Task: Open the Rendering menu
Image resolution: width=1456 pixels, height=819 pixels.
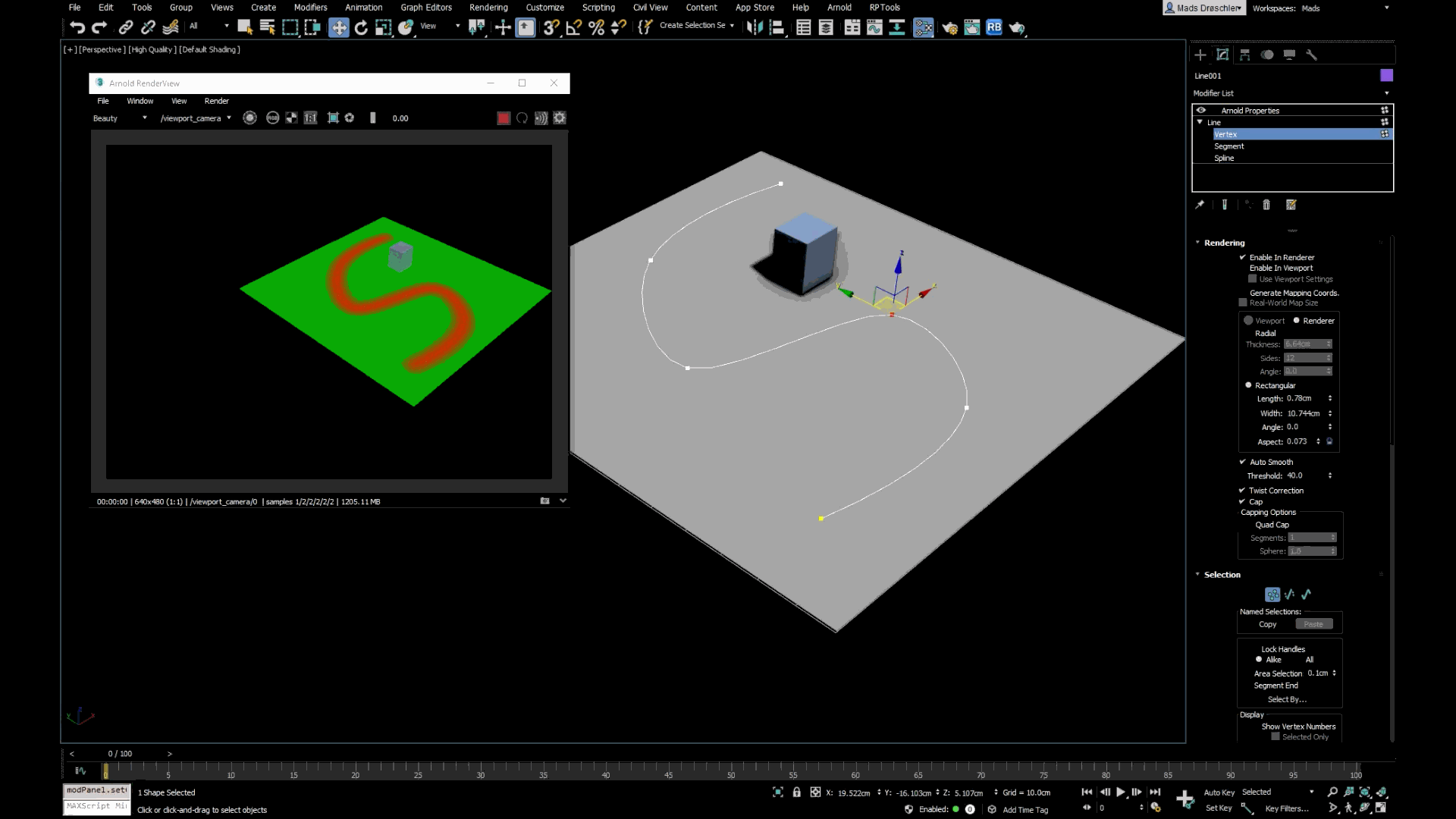Action: pyautogui.click(x=488, y=7)
